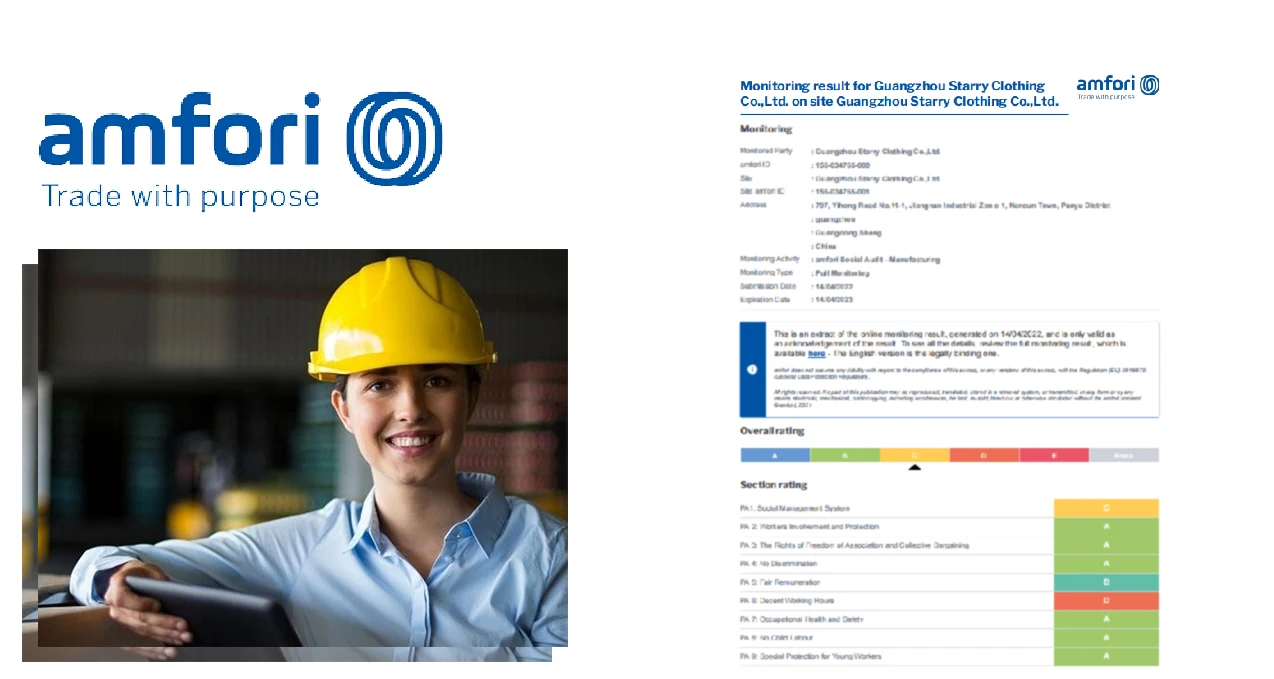1274x679 pixels.
Task: Click 'PA 7: Occupational Health and Safety' row text
Action: pyautogui.click(x=802, y=619)
